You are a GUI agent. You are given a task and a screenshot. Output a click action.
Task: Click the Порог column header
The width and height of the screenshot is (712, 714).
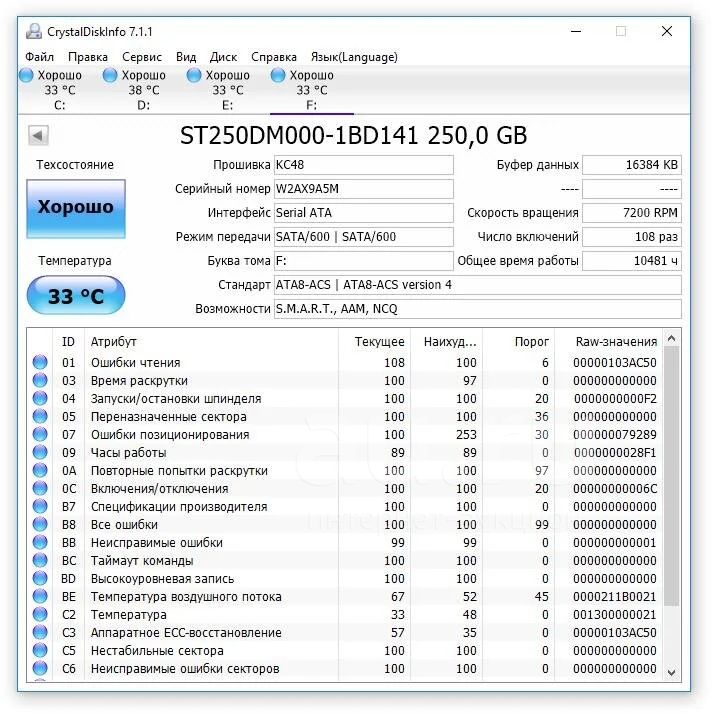[x=519, y=342]
